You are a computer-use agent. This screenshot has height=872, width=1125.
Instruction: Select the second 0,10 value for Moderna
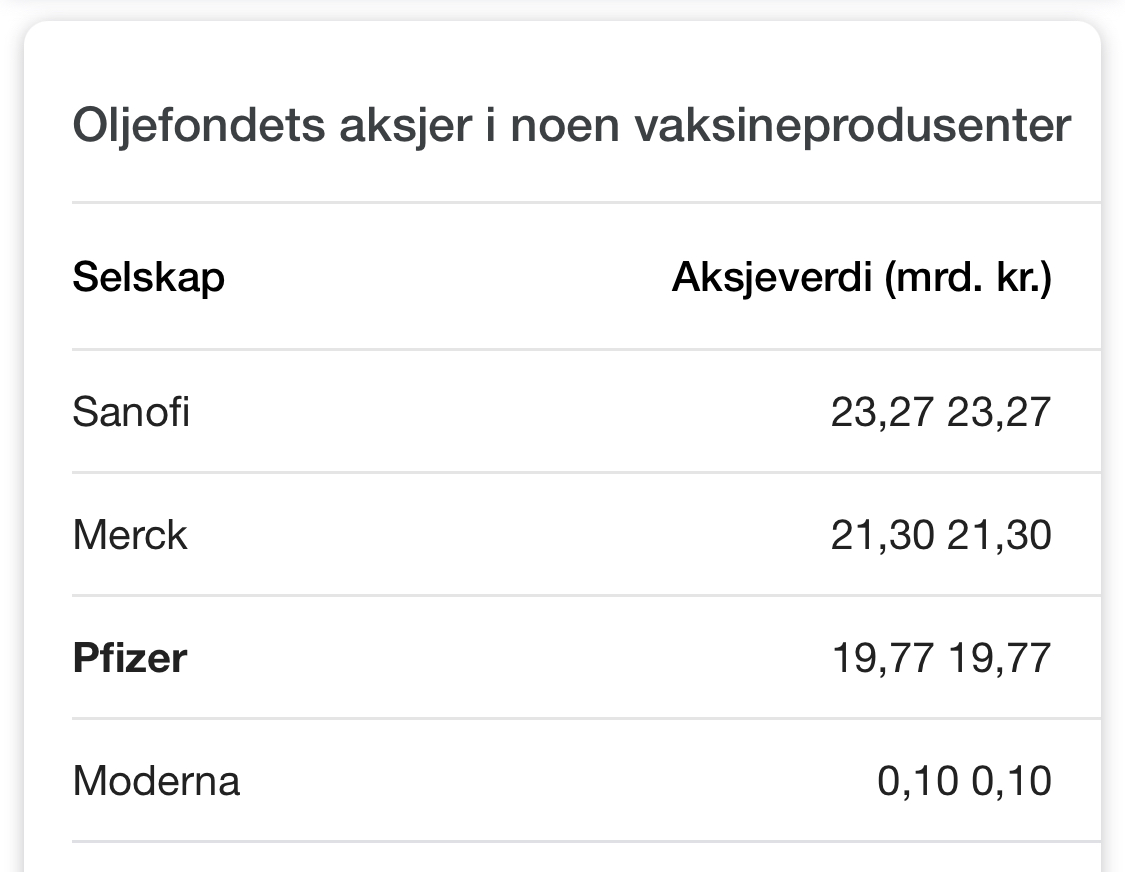(1011, 781)
